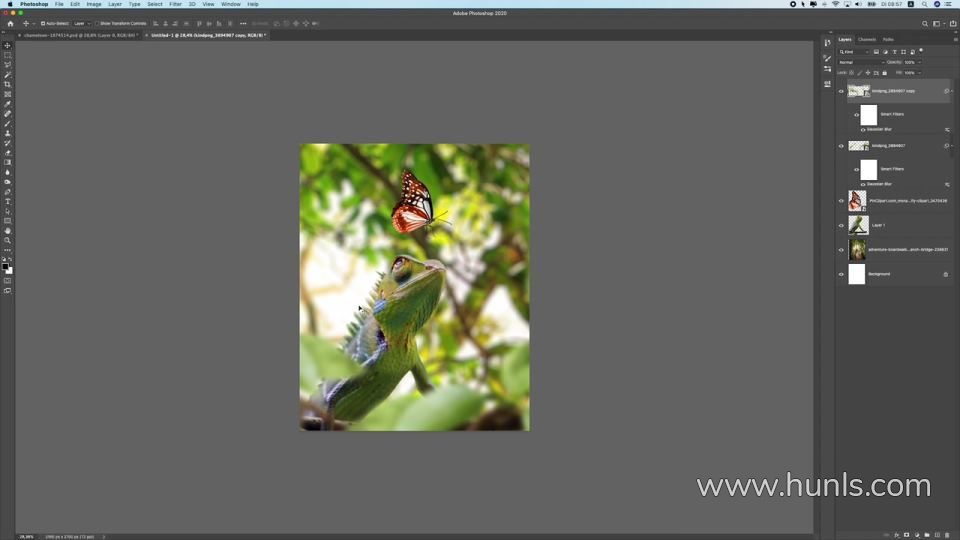Switch to the chameleon document tab

tap(78, 35)
